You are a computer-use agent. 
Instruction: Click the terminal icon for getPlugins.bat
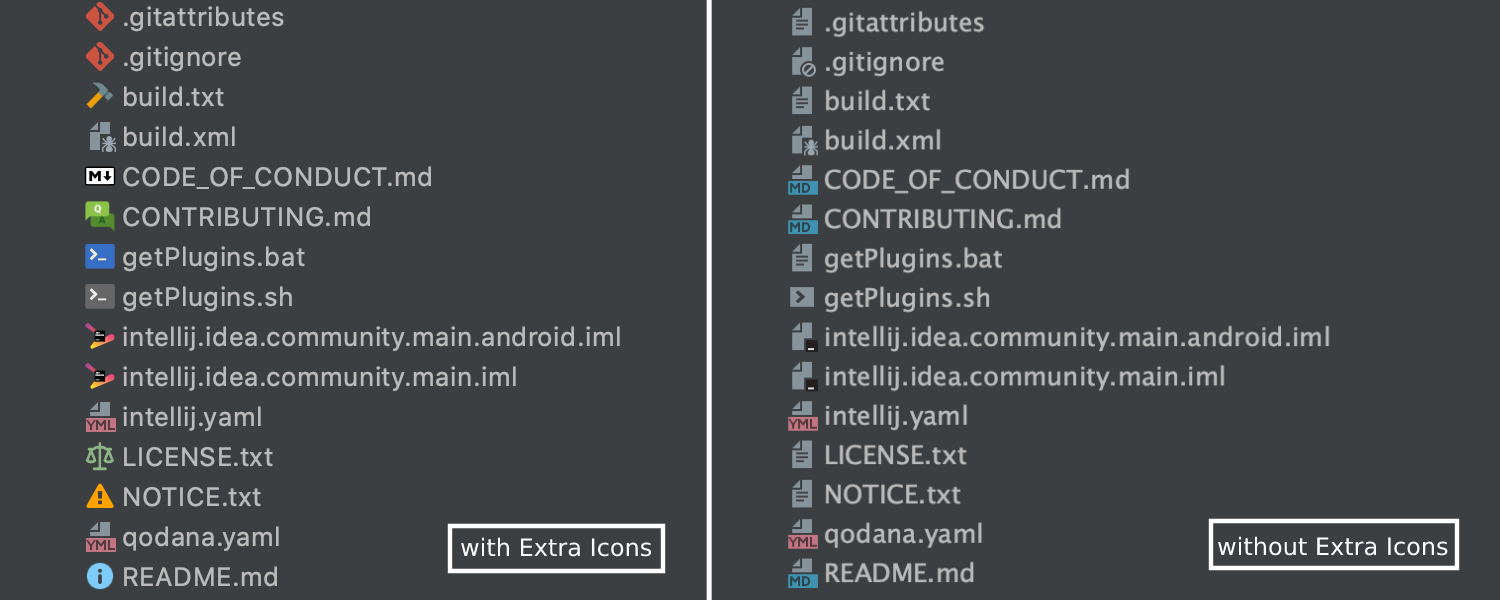coord(98,256)
